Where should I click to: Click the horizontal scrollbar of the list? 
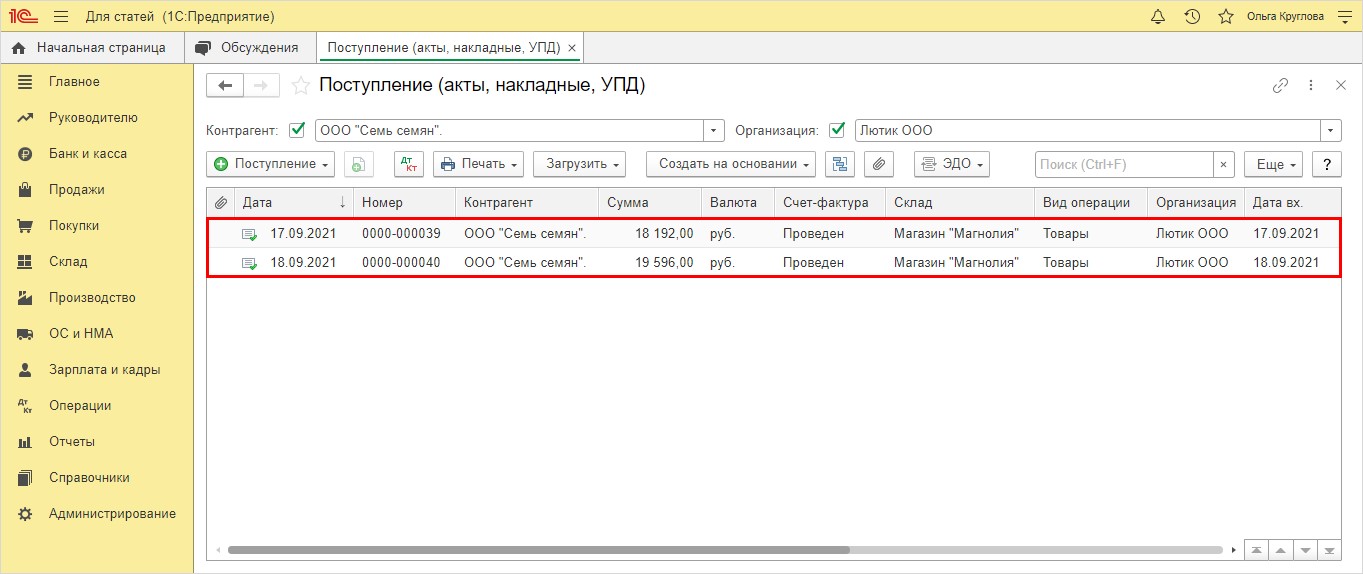[x=538, y=550]
